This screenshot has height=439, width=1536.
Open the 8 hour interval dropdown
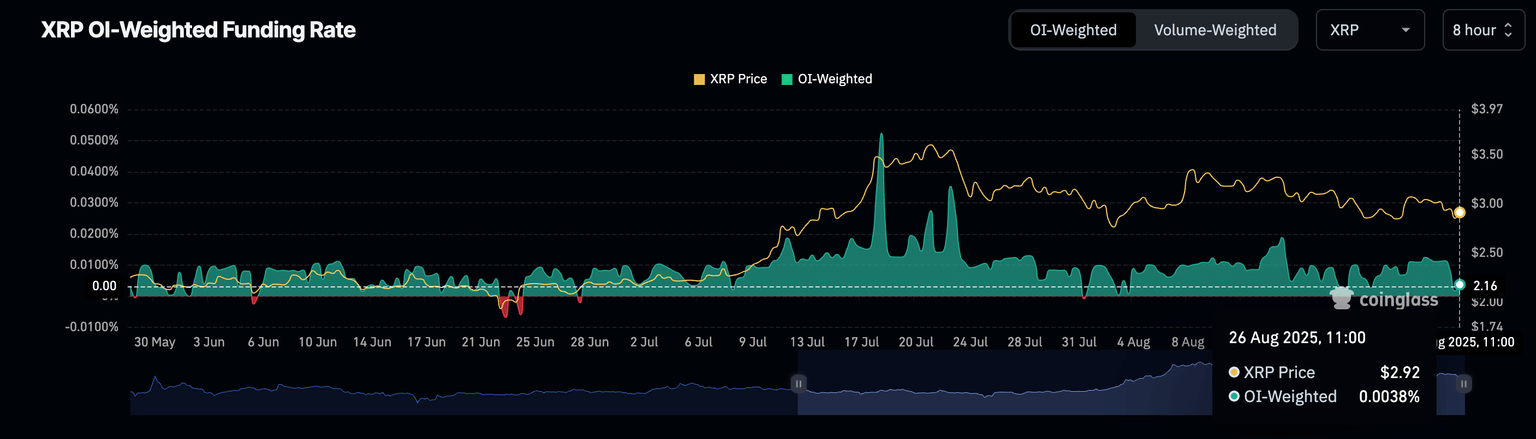click(1483, 30)
